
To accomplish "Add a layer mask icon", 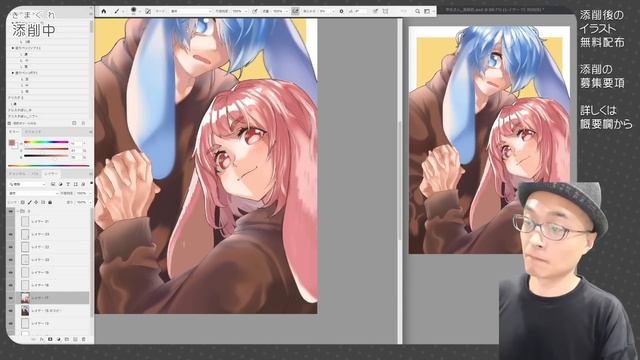I will point(50,339).
